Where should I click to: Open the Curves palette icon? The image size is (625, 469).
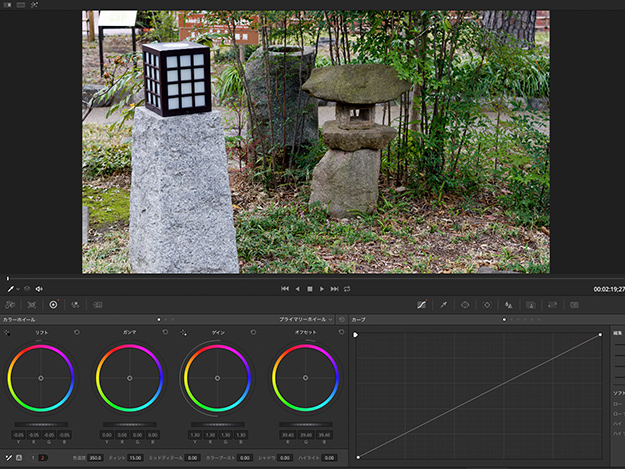click(x=421, y=304)
